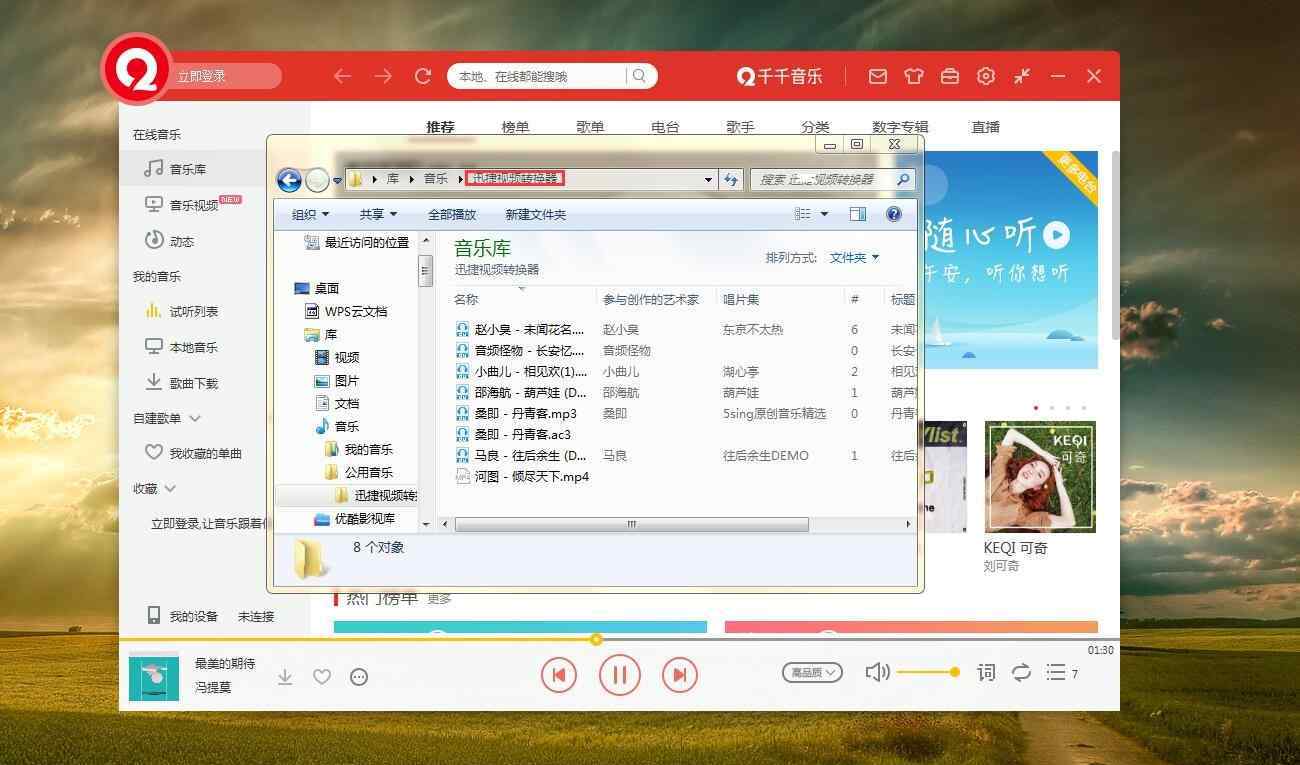This screenshot has height=765, width=1300.
Task: Skip to the next track
Action: point(679,675)
